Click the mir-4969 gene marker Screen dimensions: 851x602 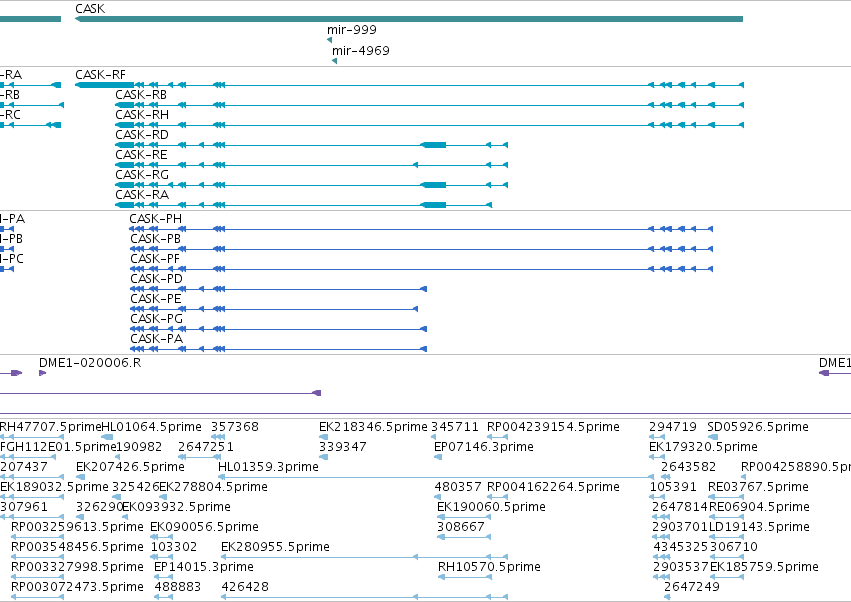pos(334,61)
